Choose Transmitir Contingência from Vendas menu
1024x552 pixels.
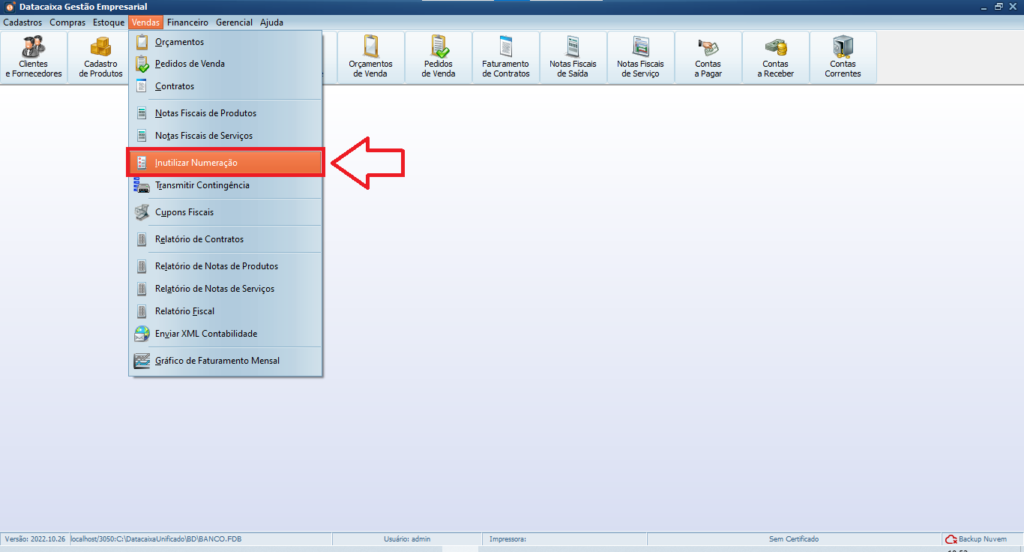point(202,185)
